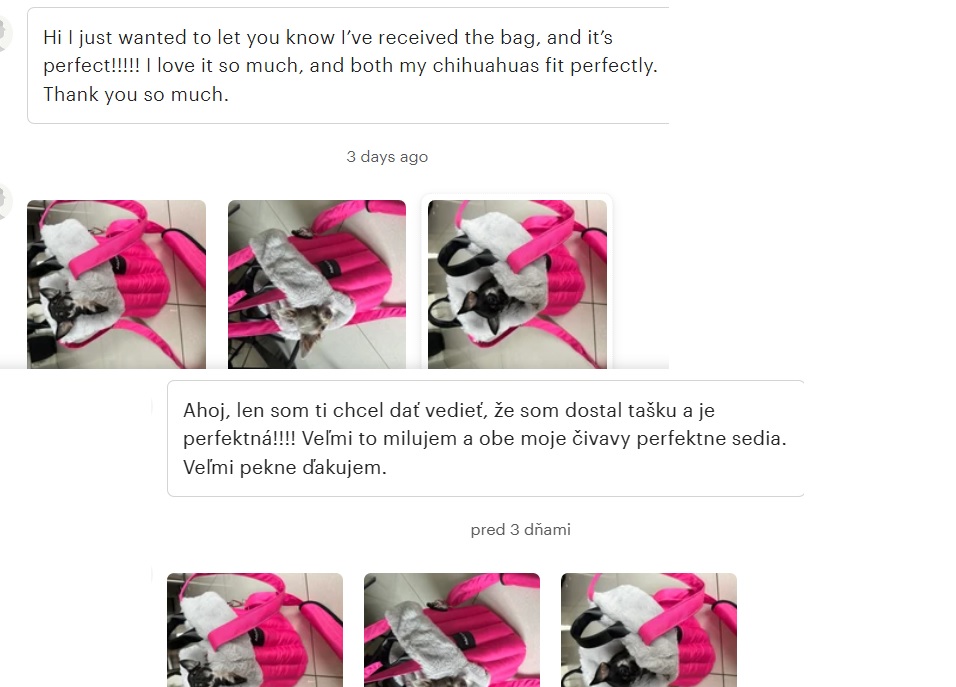Viewport: 956px width, 687px height.
Task: Click the '3 days ago' timestamp
Action: coord(387,157)
